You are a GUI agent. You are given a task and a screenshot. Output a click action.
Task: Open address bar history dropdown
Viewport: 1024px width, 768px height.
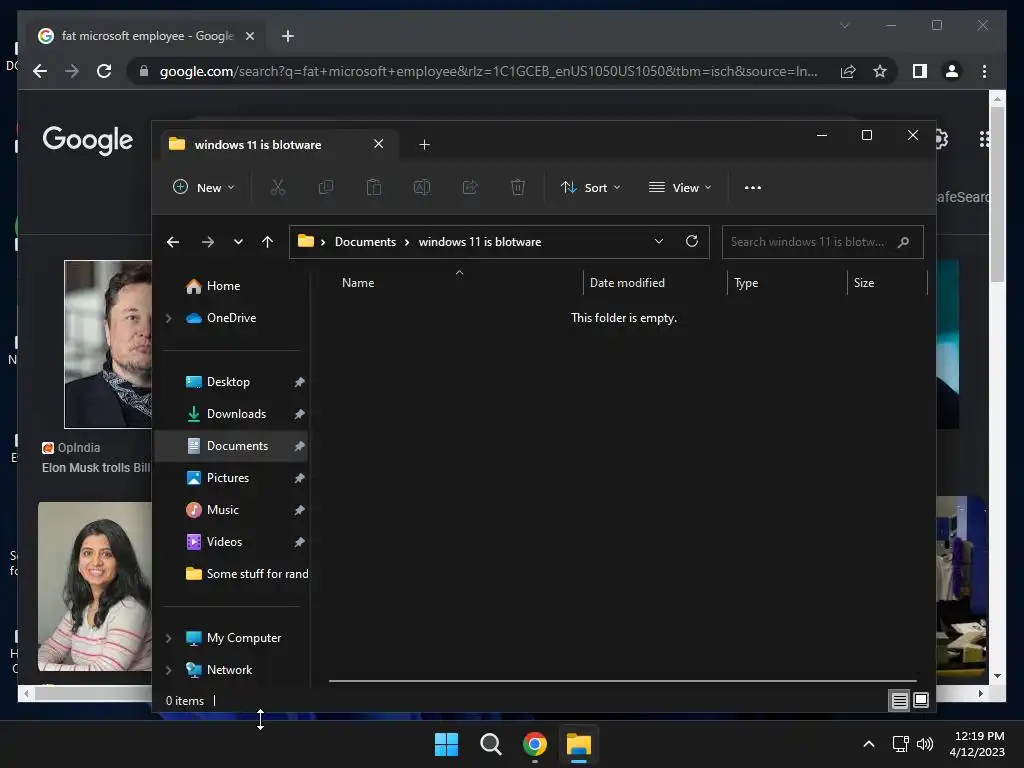pyautogui.click(x=659, y=241)
